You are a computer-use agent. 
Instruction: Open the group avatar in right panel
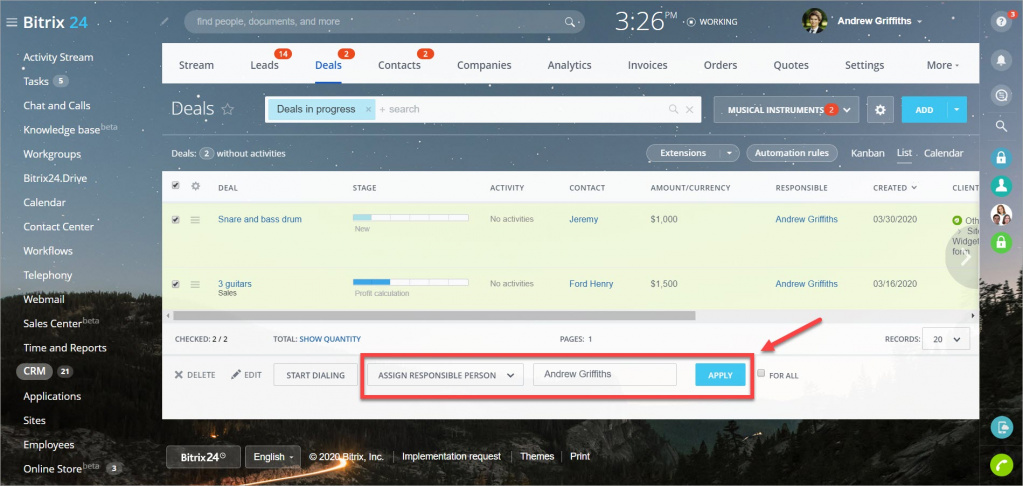[1001, 214]
